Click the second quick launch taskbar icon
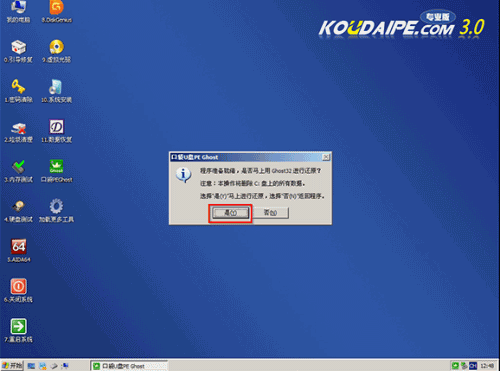Image resolution: width=500 pixels, height=371 pixels. pos(42,366)
